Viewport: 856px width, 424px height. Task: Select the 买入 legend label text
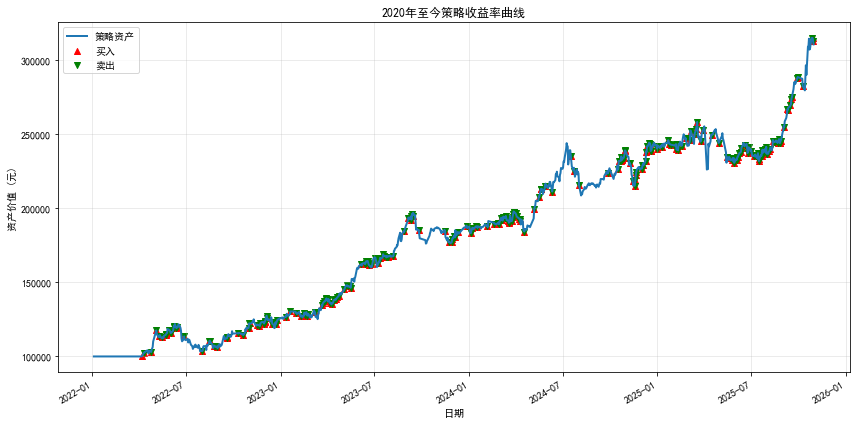pyautogui.click(x=105, y=51)
